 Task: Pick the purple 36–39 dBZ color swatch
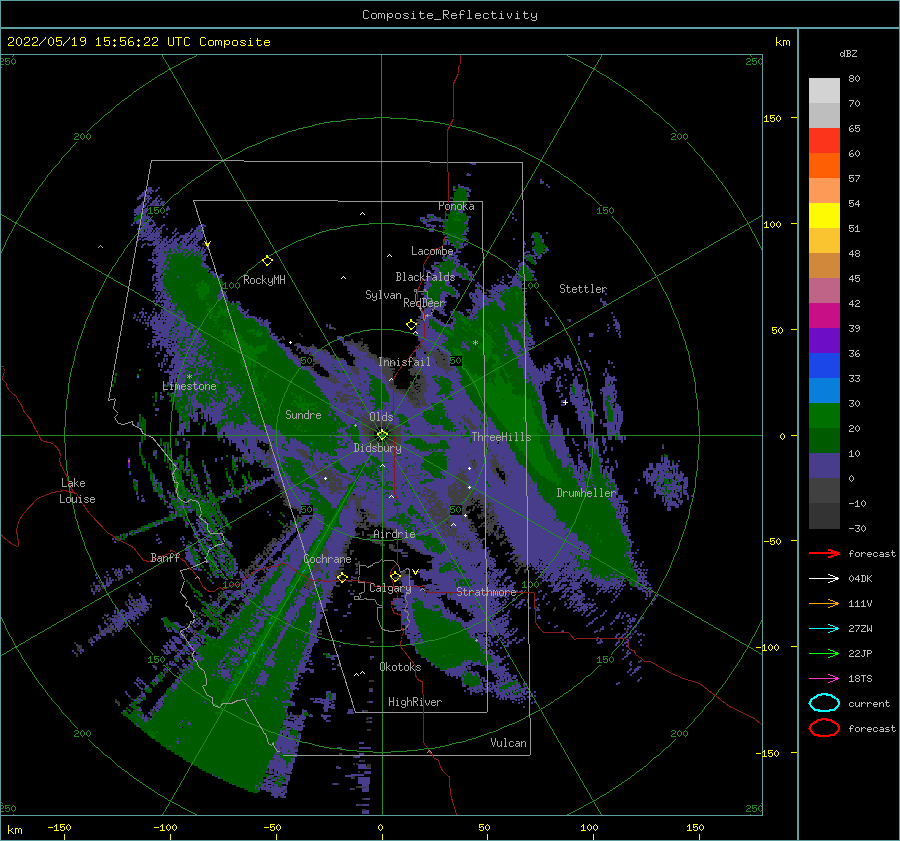[824, 341]
